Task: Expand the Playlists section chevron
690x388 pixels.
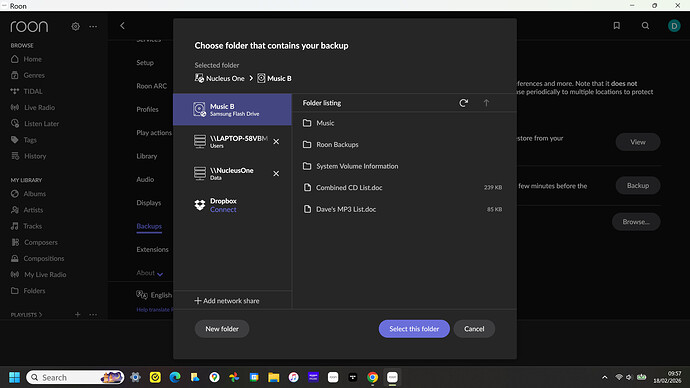Action: (40, 315)
